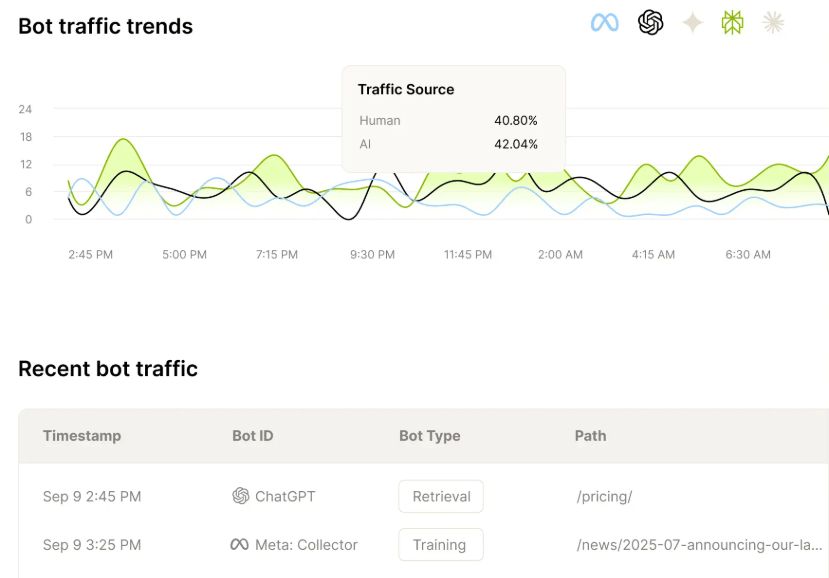Click the Meta logo filter icon
Image resolution: width=829 pixels, height=578 pixels.
(x=605, y=22)
